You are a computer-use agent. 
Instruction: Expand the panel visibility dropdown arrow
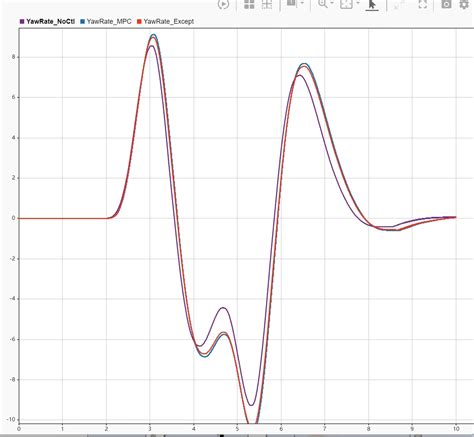coord(302,3)
